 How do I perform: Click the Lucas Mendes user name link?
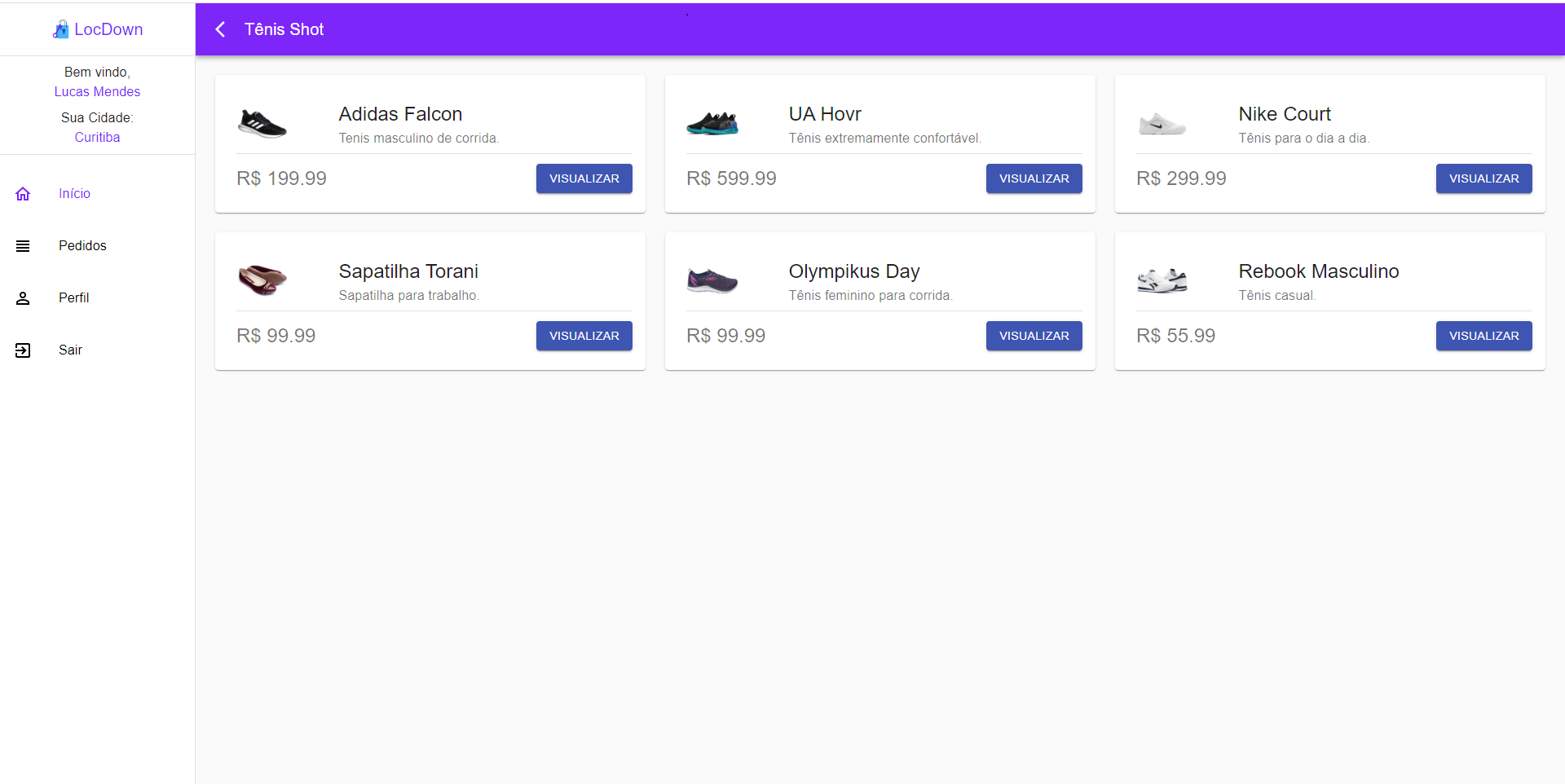coord(97,92)
